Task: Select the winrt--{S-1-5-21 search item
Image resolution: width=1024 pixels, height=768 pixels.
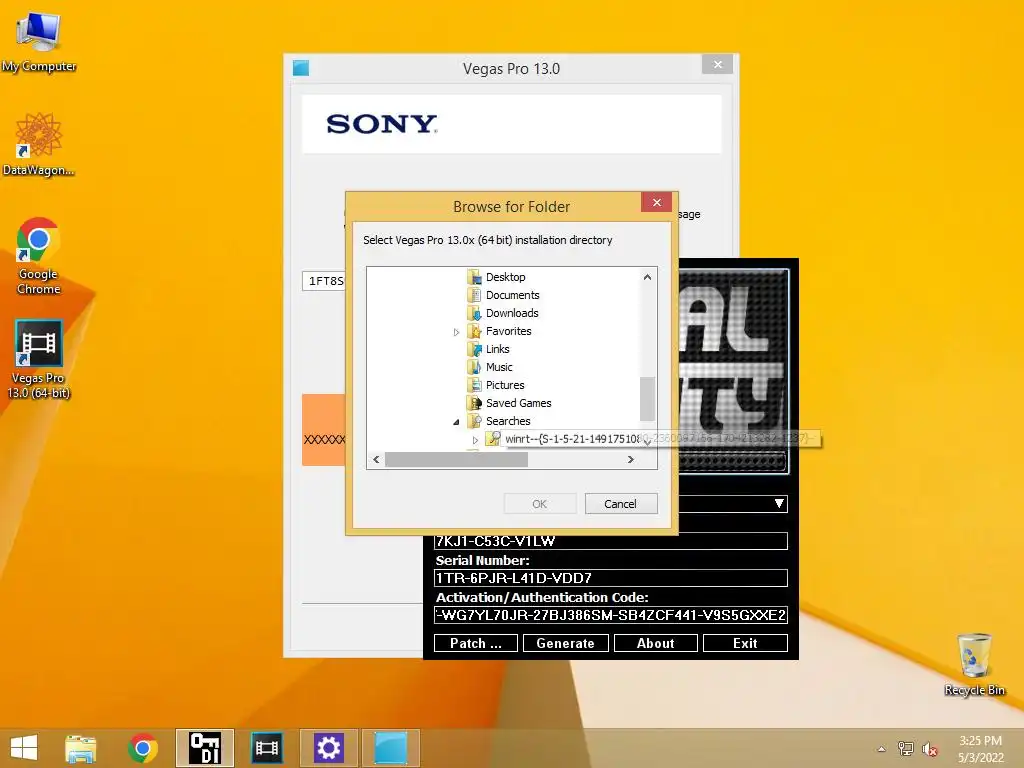Action: coord(572,439)
